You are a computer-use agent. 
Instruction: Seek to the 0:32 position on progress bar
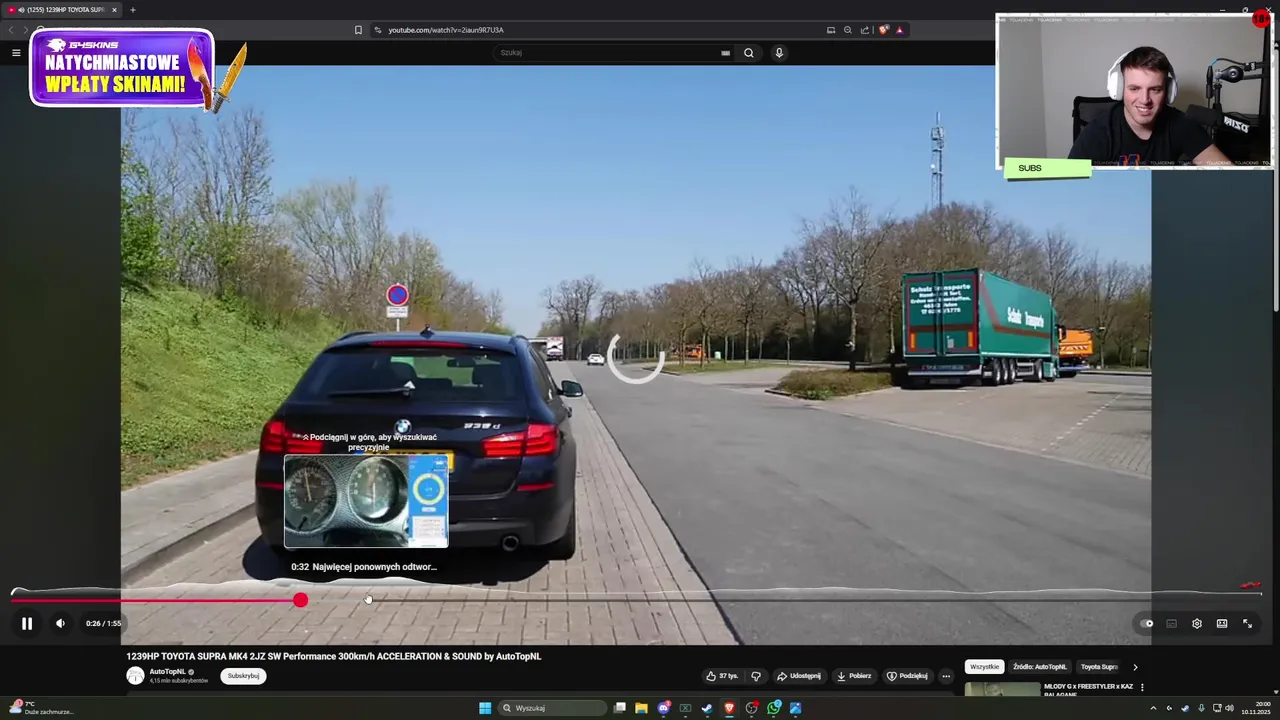(x=368, y=600)
